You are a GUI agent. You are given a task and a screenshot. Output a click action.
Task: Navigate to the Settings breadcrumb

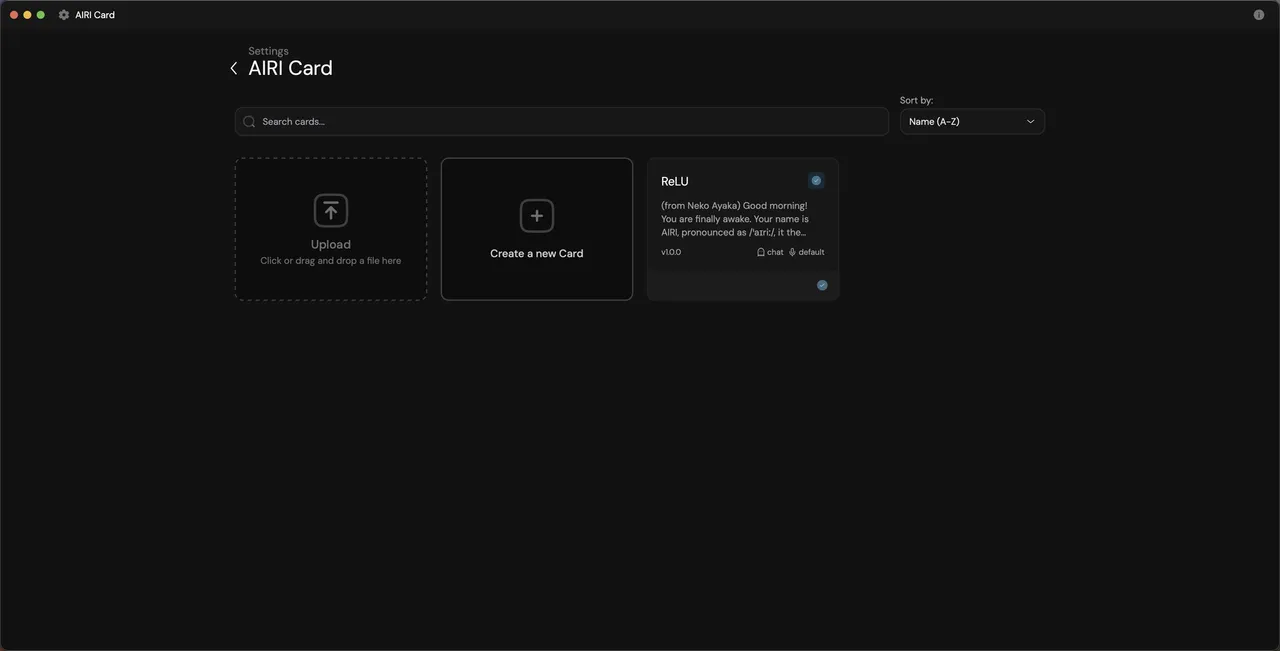pos(268,51)
